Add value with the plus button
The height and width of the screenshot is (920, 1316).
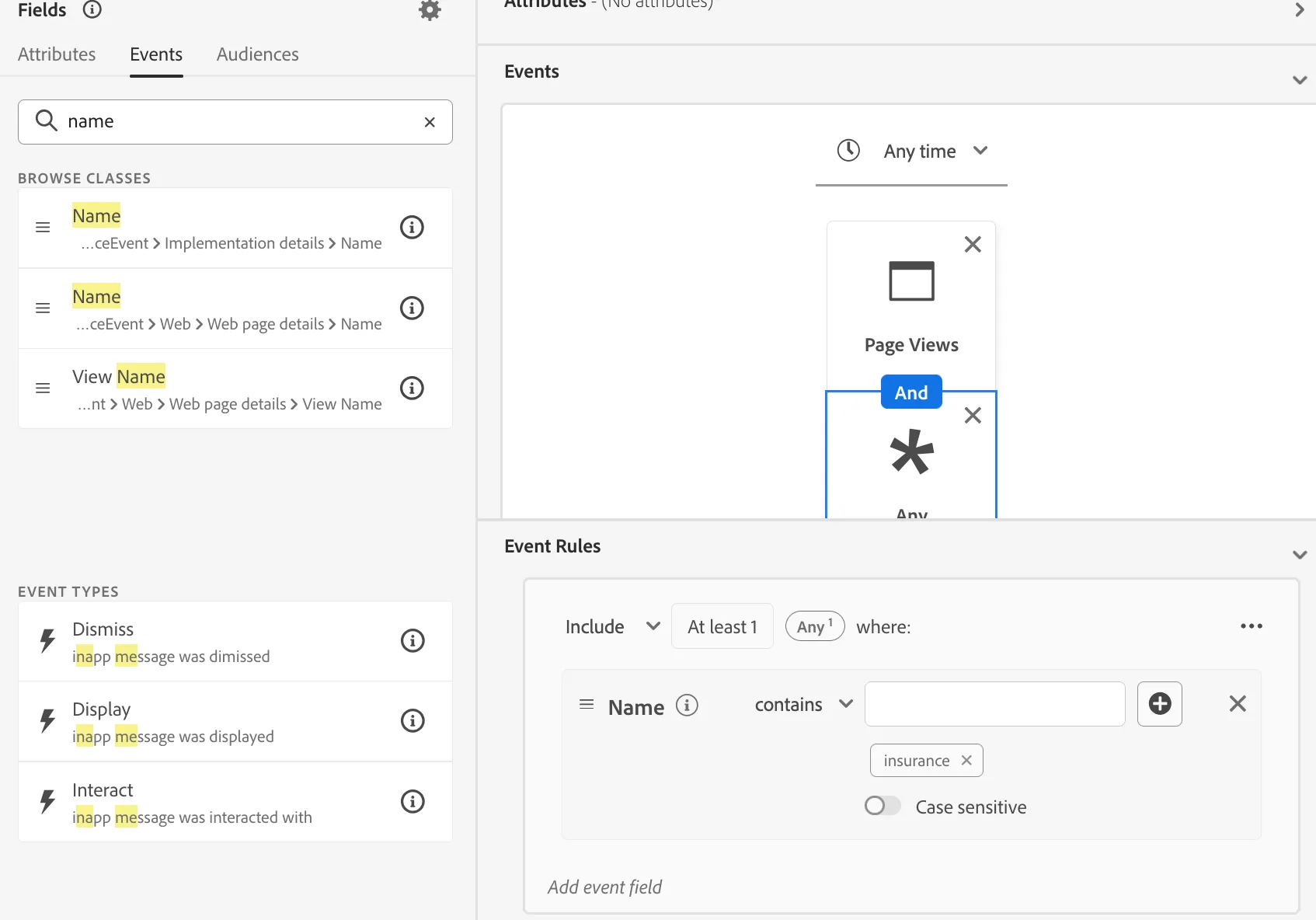pyautogui.click(x=1160, y=704)
